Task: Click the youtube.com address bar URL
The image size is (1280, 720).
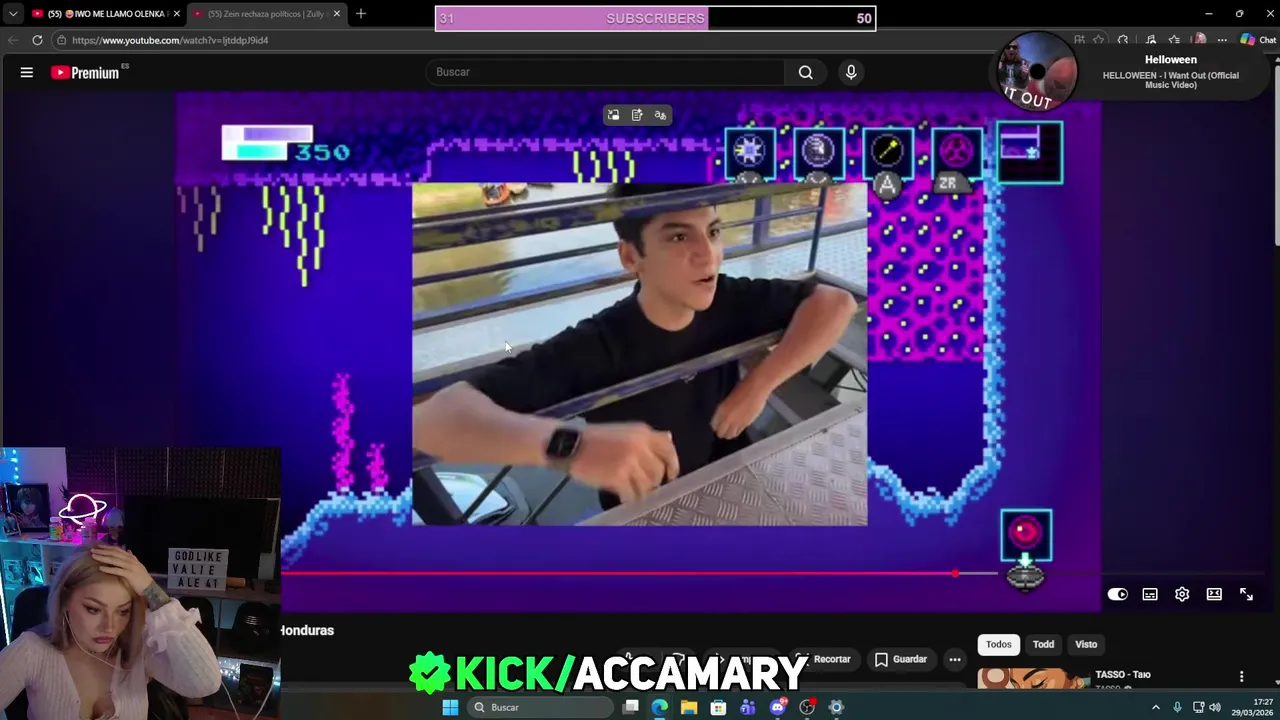Action: pyautogui.click(x=170, y=40)
